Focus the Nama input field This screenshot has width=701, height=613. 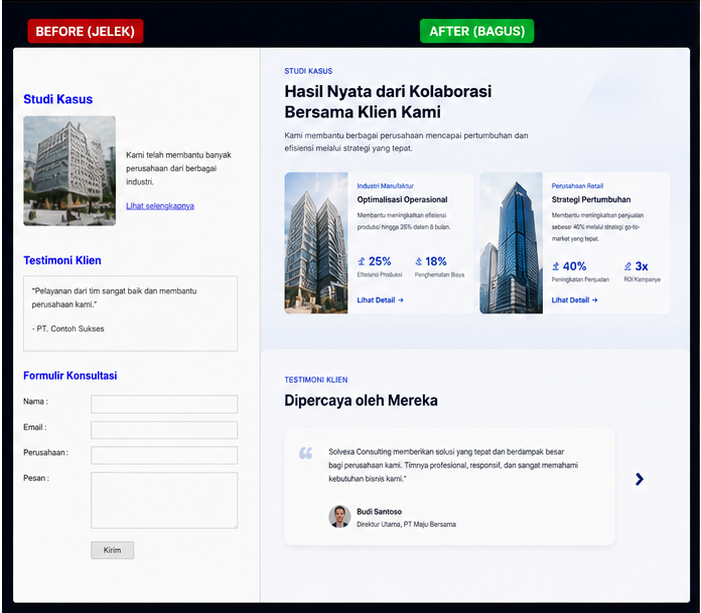point(164,404)
